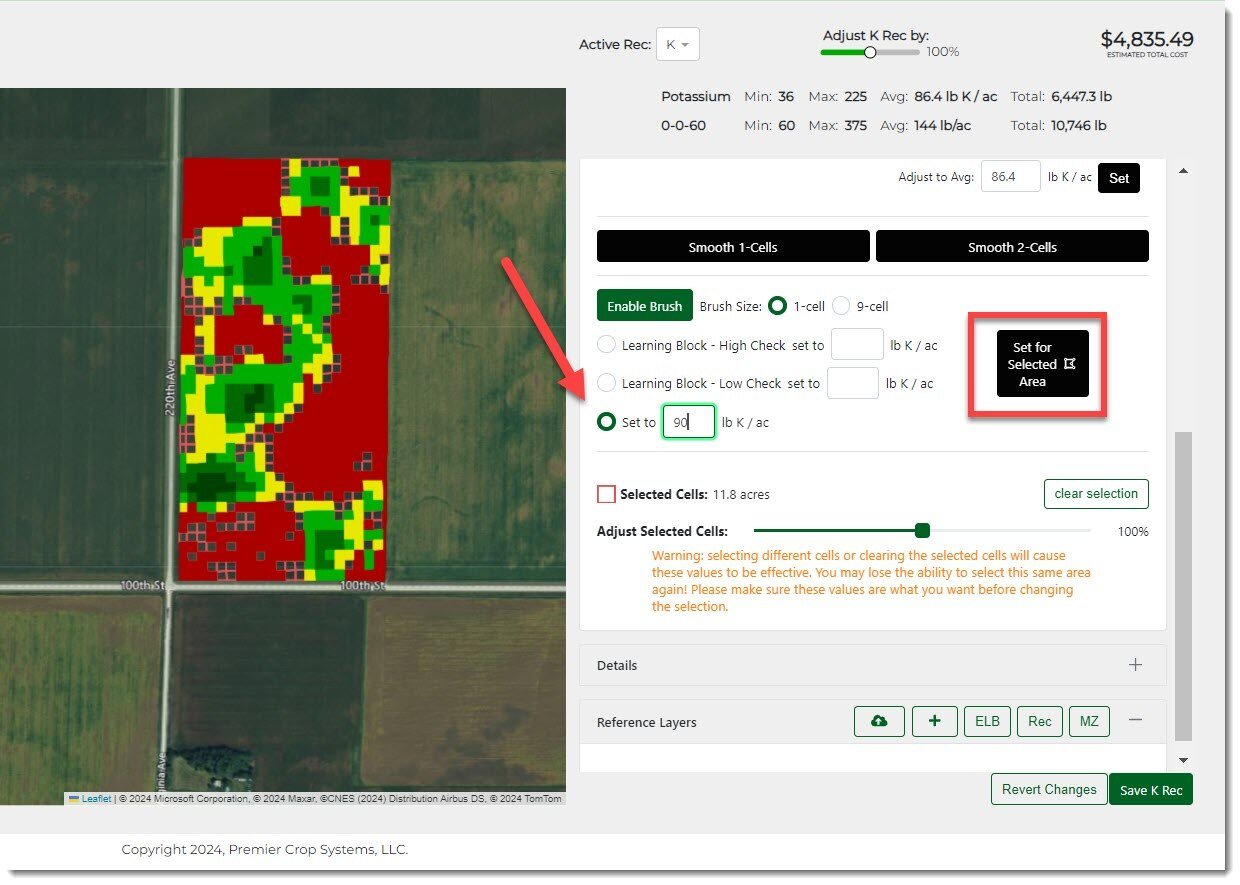Open the Active Rec dropdown
The image size is (1240, 885).
(677, 45)
